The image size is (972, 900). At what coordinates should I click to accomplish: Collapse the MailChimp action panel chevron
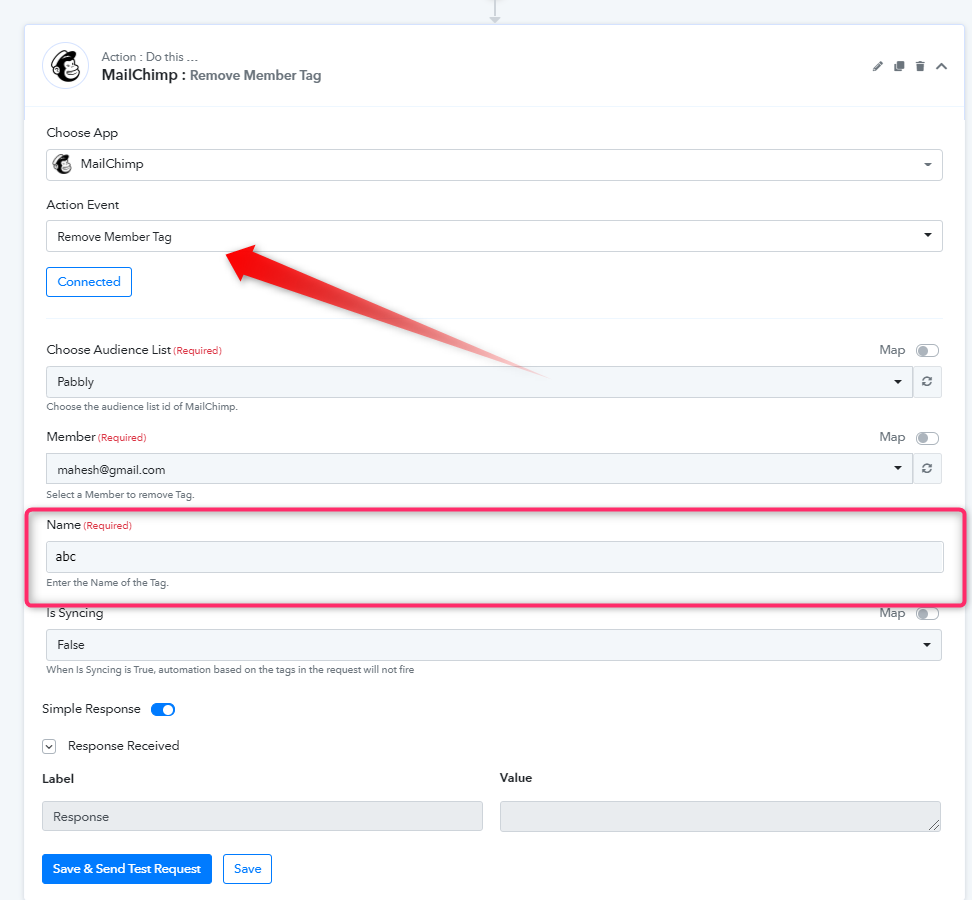(941, 66)
